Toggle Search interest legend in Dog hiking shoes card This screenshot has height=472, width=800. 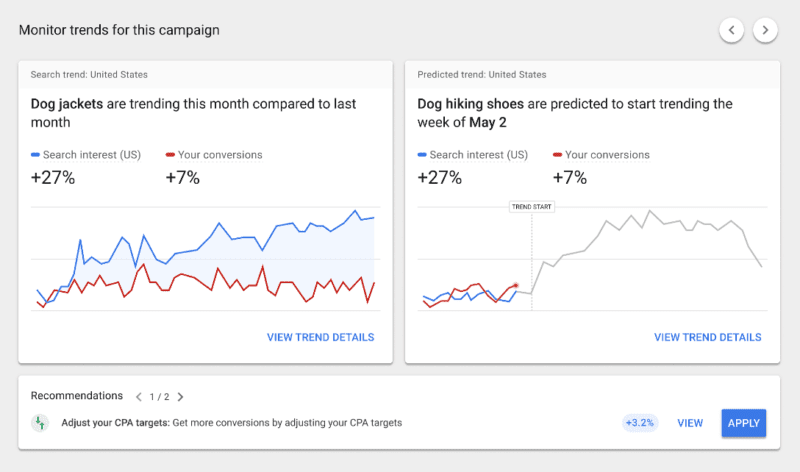(x=472, y=155)
